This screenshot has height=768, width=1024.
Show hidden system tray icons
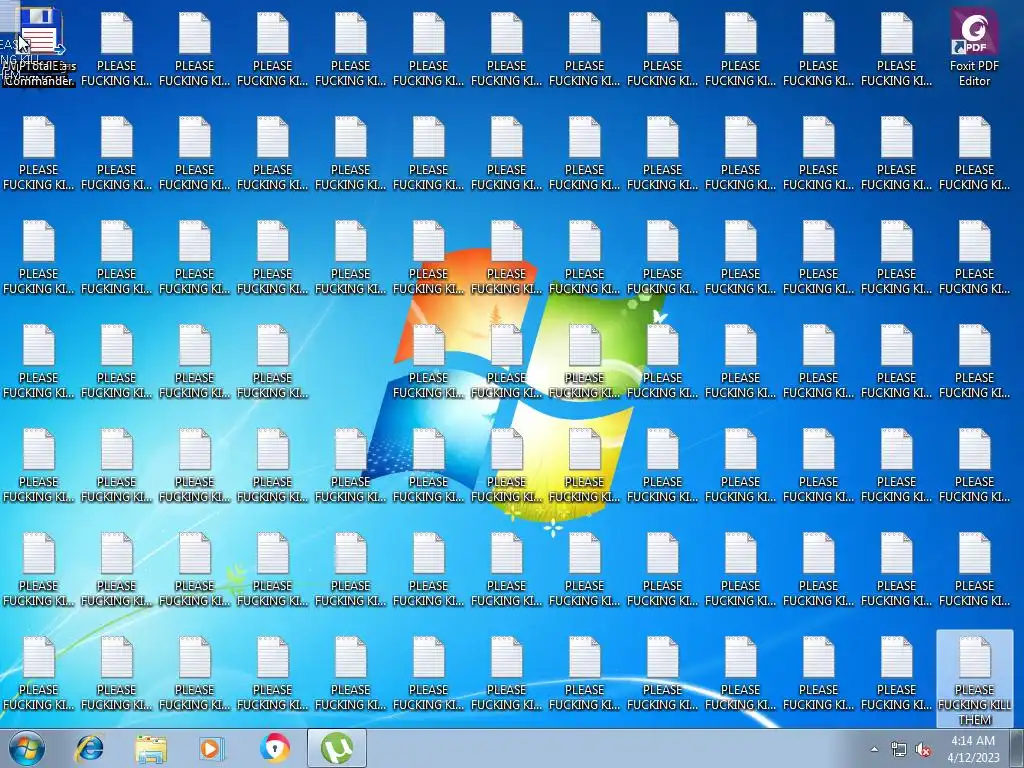[874, 749]
